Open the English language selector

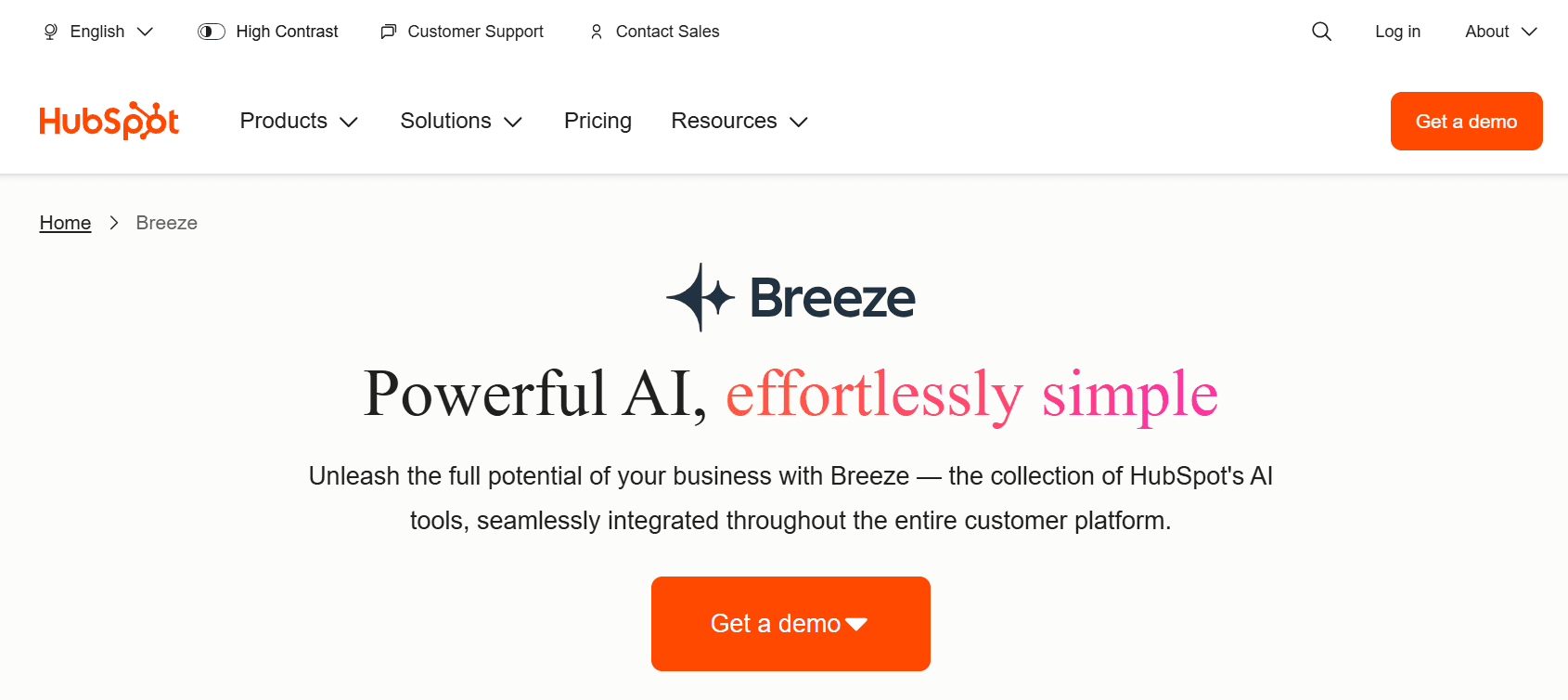pos(98,31)
